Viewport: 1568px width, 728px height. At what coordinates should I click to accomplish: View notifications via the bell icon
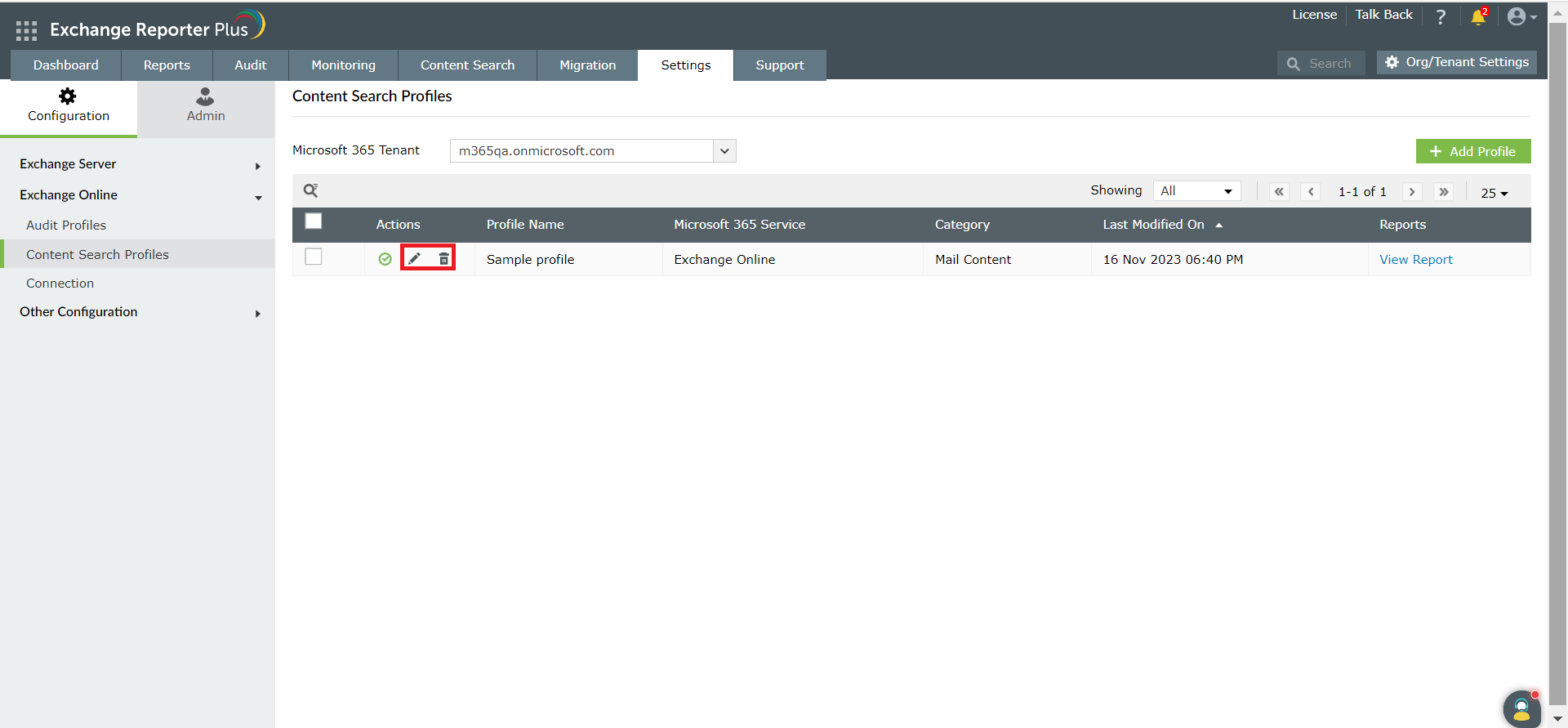point(1479,16)
